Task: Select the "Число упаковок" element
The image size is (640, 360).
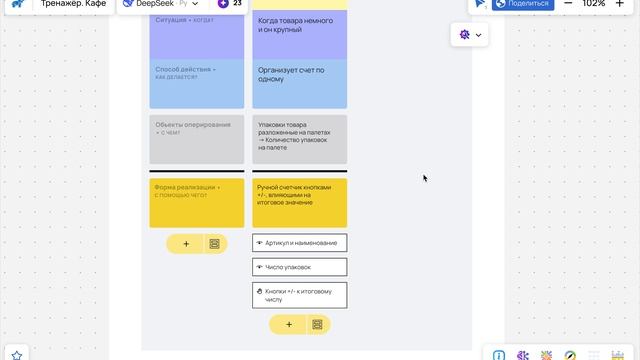Action: coord(300,267)
